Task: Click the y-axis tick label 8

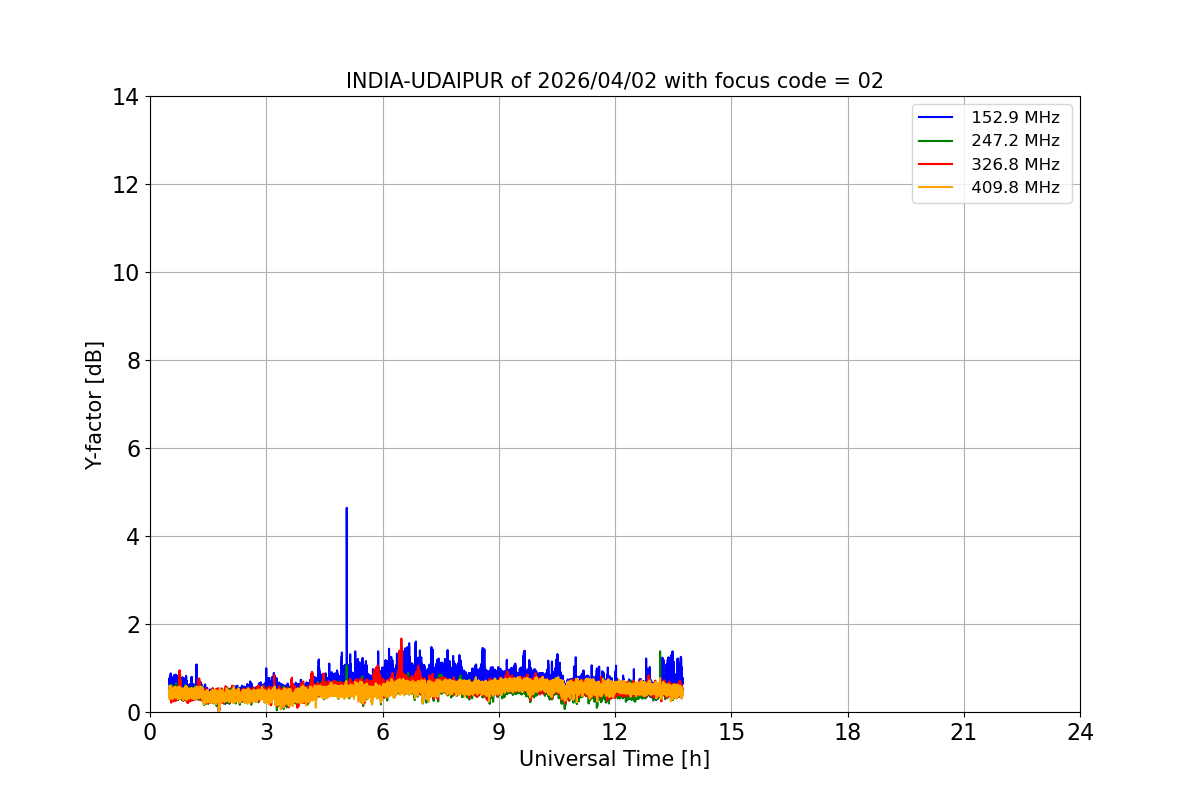Action: coord(132,361)
